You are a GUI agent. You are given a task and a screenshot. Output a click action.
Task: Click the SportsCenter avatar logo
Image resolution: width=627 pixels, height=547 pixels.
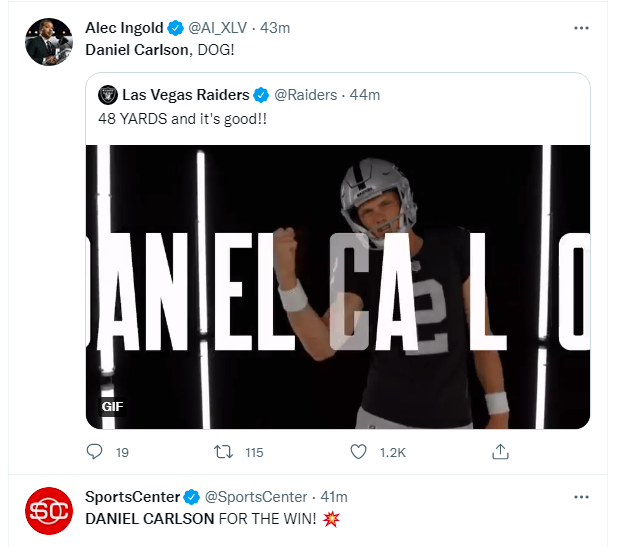click(x=48, y=511)
